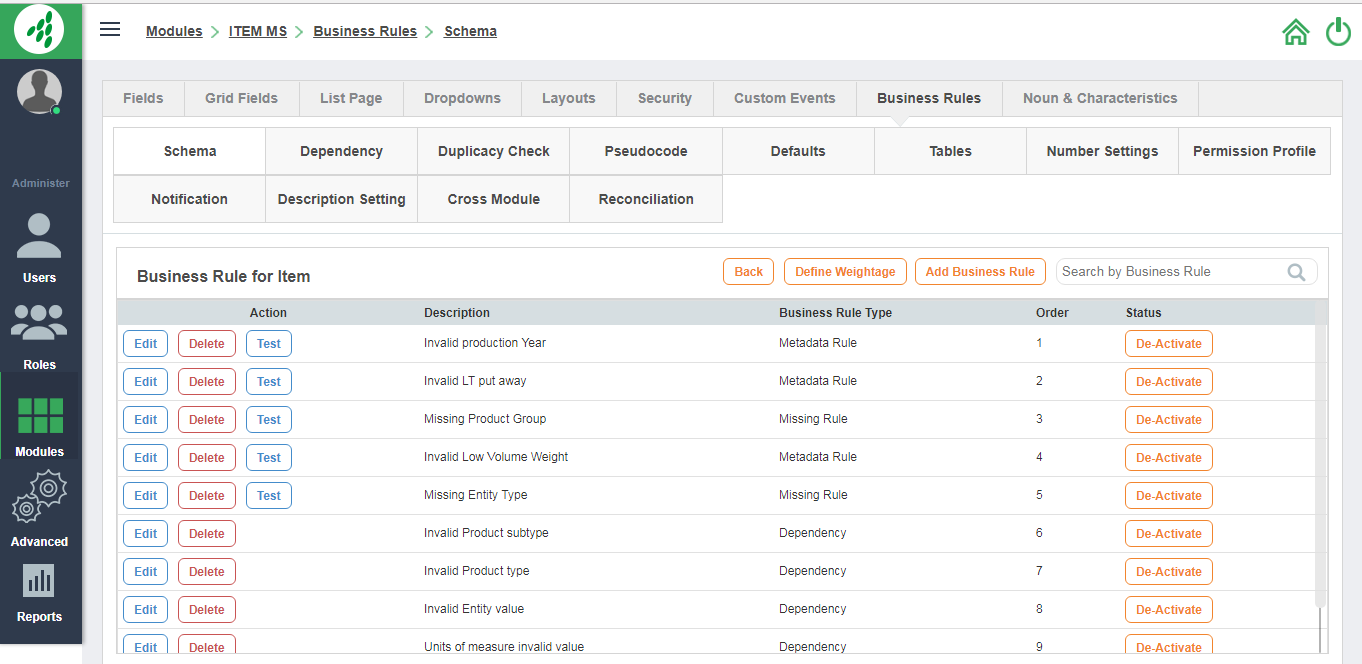
Task: Switch to the Noun & Characteristics tab
Action: click(x=1099, y=98)
